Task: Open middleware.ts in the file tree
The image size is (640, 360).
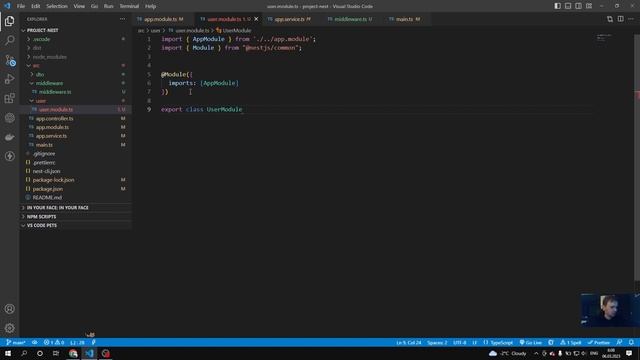Action: [76, 92]
